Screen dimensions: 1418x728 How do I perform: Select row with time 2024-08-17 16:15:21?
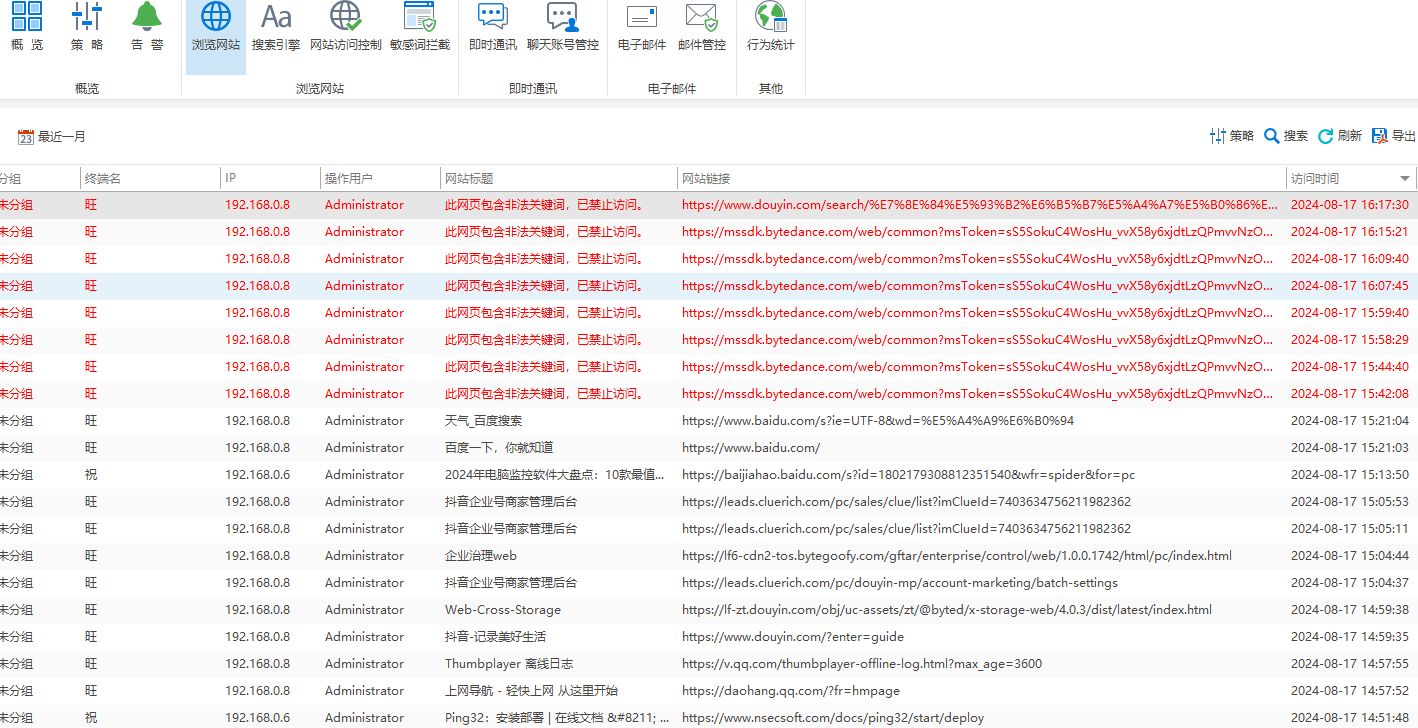pyautogui.click(x=709, y=232)
